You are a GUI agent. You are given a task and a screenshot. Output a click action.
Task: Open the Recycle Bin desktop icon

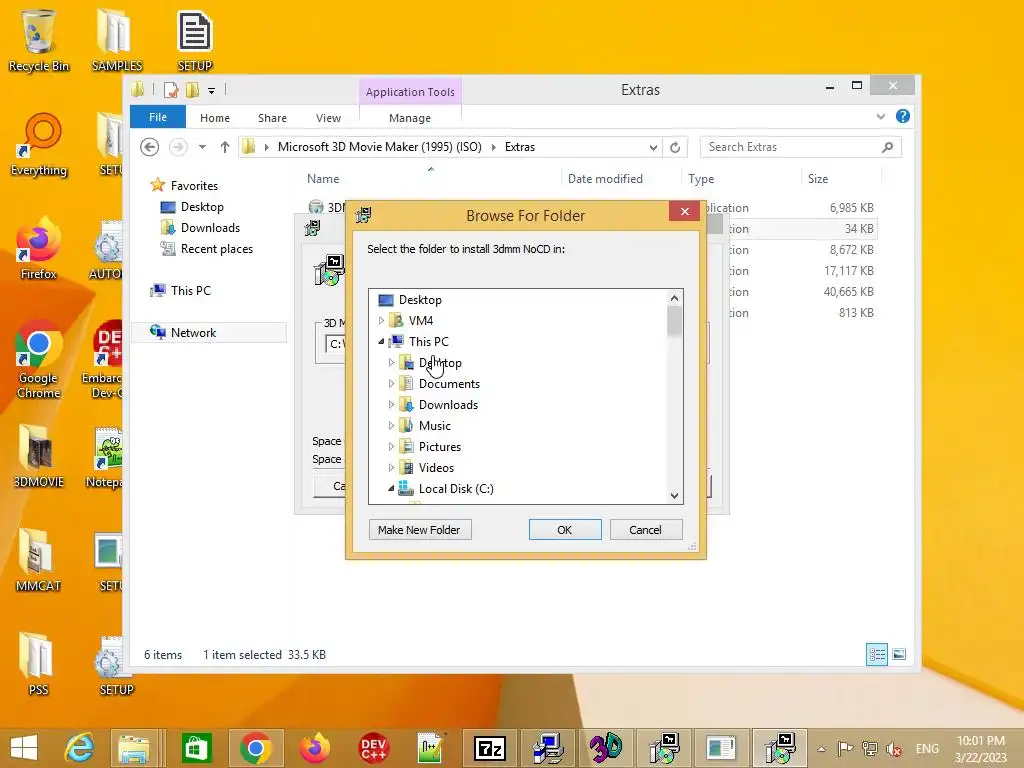pos(39,40)
